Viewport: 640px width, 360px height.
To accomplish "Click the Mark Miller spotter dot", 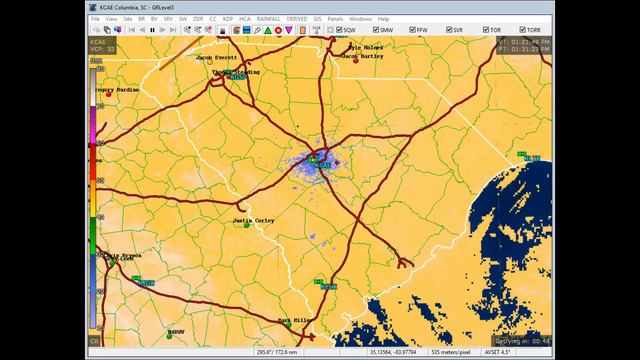I will (x=289, y=325).
